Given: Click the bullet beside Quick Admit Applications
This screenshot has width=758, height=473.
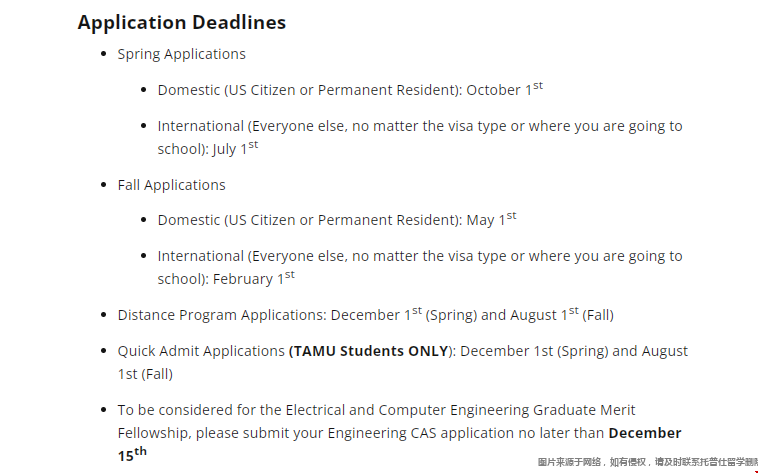Looking at the screenshot, I should 105,351.
